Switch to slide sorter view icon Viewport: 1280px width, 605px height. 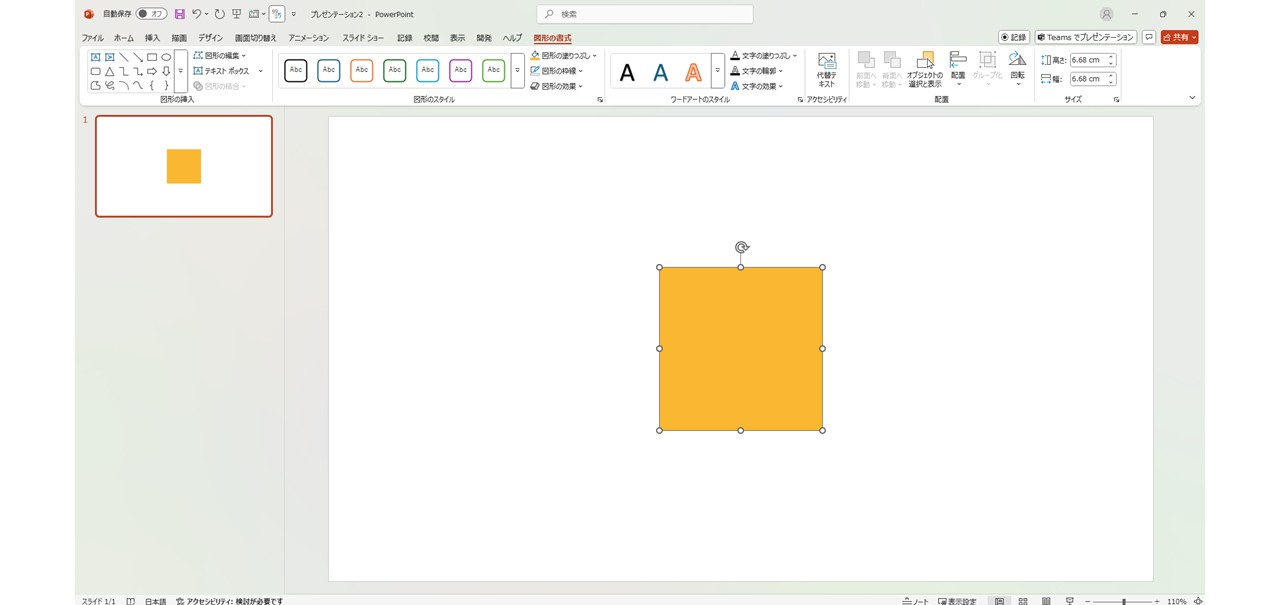[x=1022, y=600]
